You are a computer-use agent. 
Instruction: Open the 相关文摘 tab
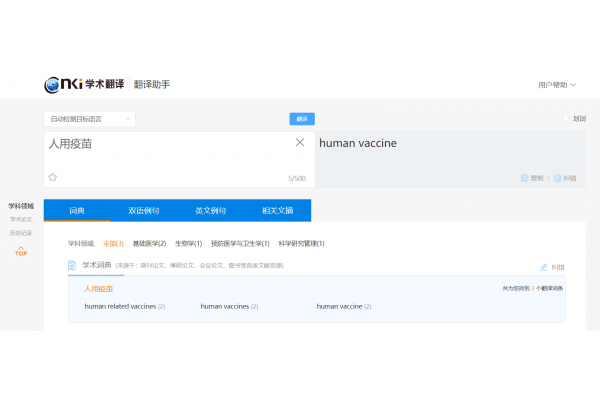[277, 211]
